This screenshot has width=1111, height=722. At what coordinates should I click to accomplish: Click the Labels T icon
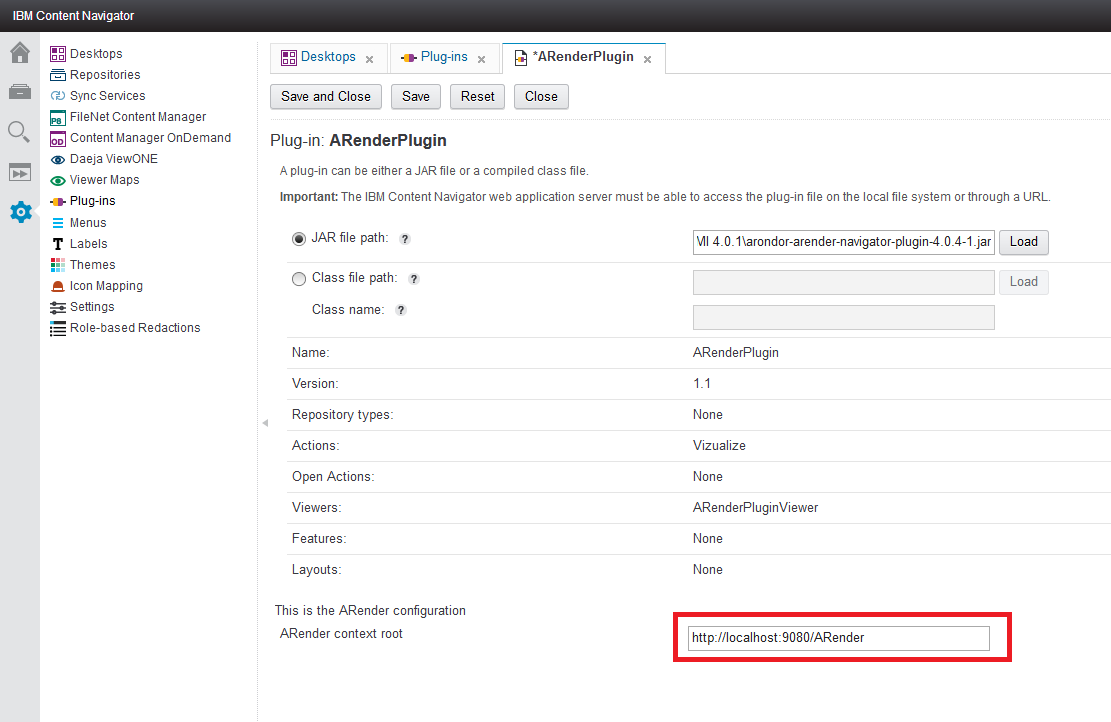[58, 244]
